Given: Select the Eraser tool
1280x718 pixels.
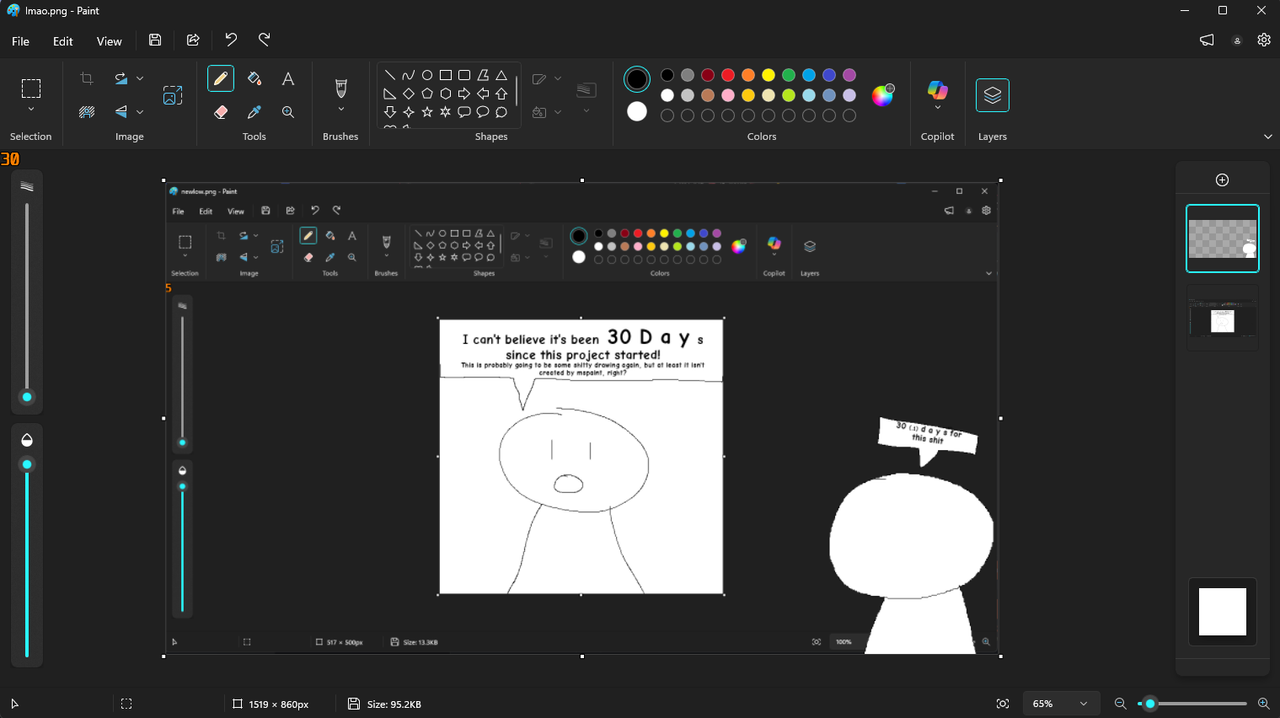Looking at the screenshot, I should click(220, 112).
